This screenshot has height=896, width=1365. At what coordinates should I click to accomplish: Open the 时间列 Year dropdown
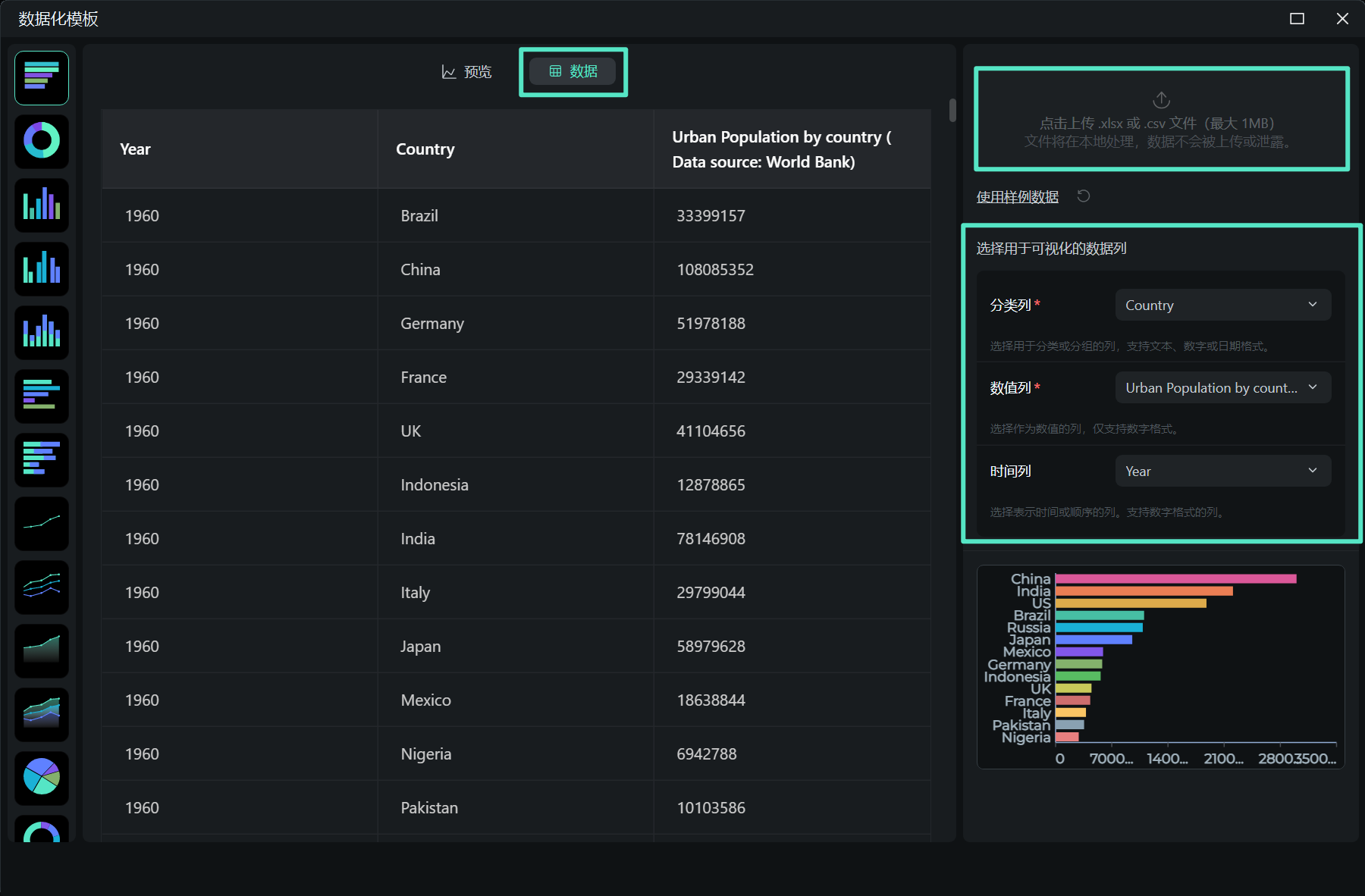pos(1222,471)
